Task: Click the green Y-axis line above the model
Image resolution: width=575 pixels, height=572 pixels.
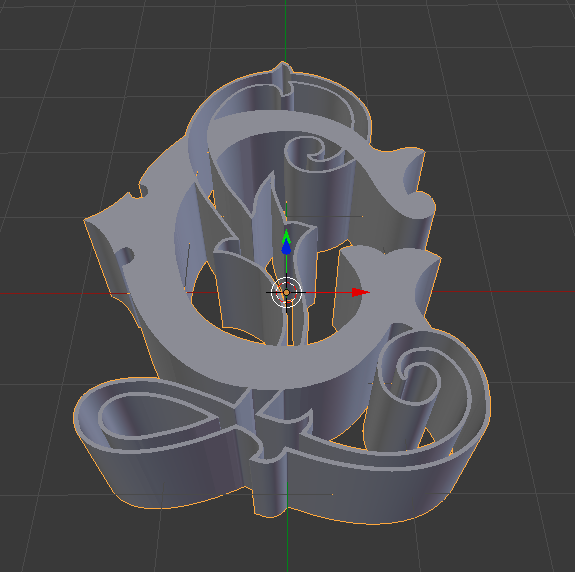Action: pos(285,30)
